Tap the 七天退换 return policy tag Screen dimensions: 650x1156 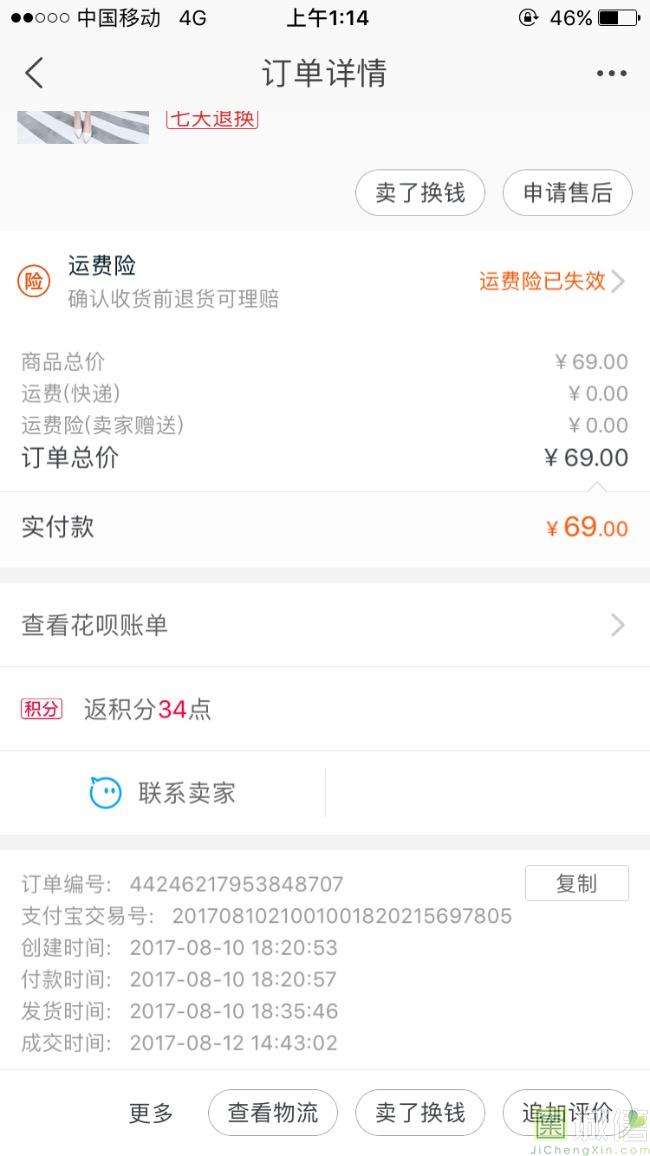(x=212, y=118)
